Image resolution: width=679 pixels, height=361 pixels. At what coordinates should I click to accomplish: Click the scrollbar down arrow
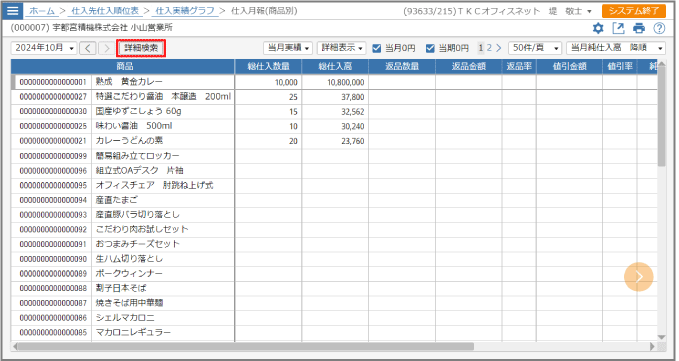[x=661, y=337]
